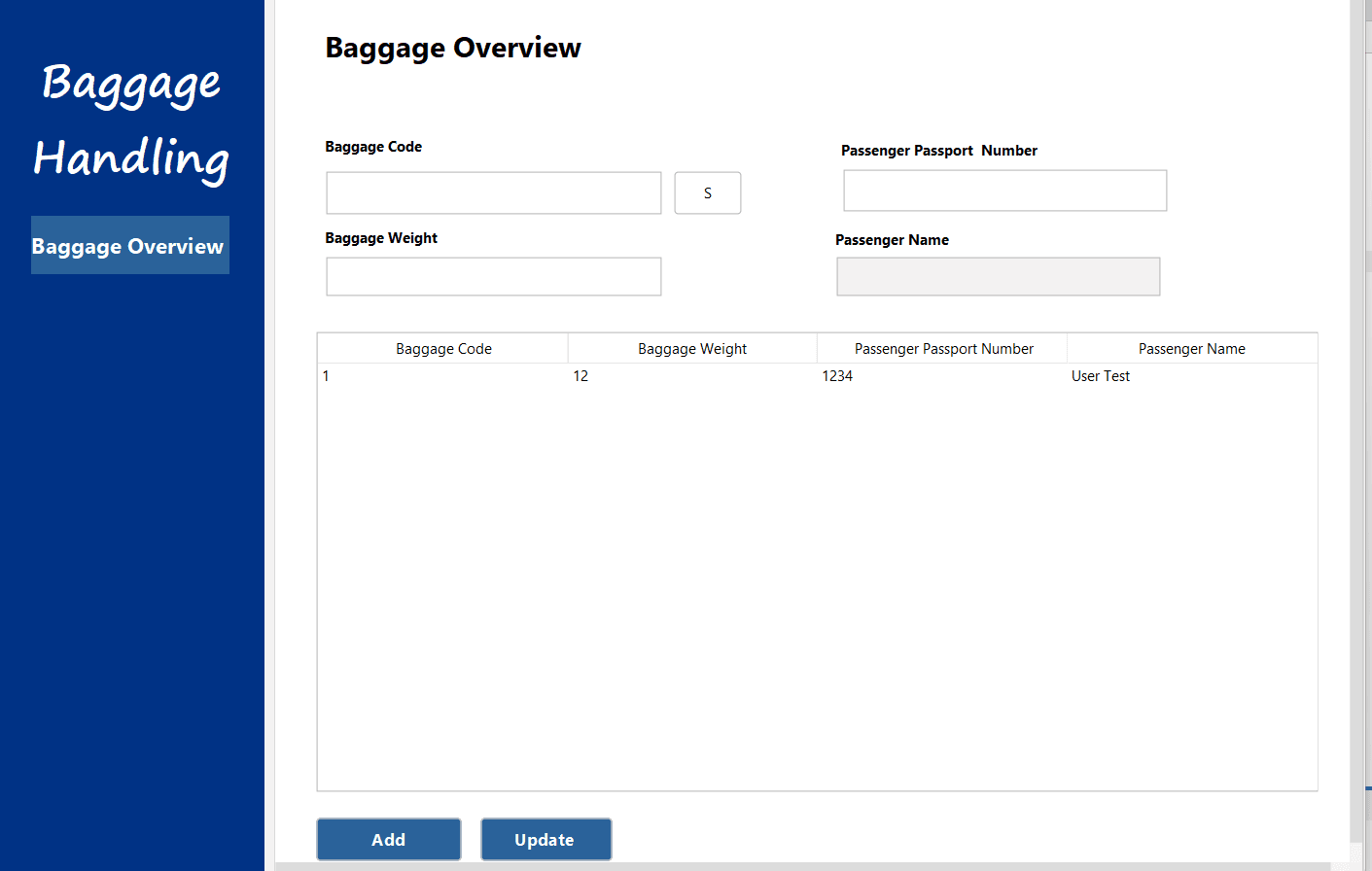This screenshot has width=1372, height=871.
Task: Click the Passenger Passport Number column header
Action: [x=942, y=347]
